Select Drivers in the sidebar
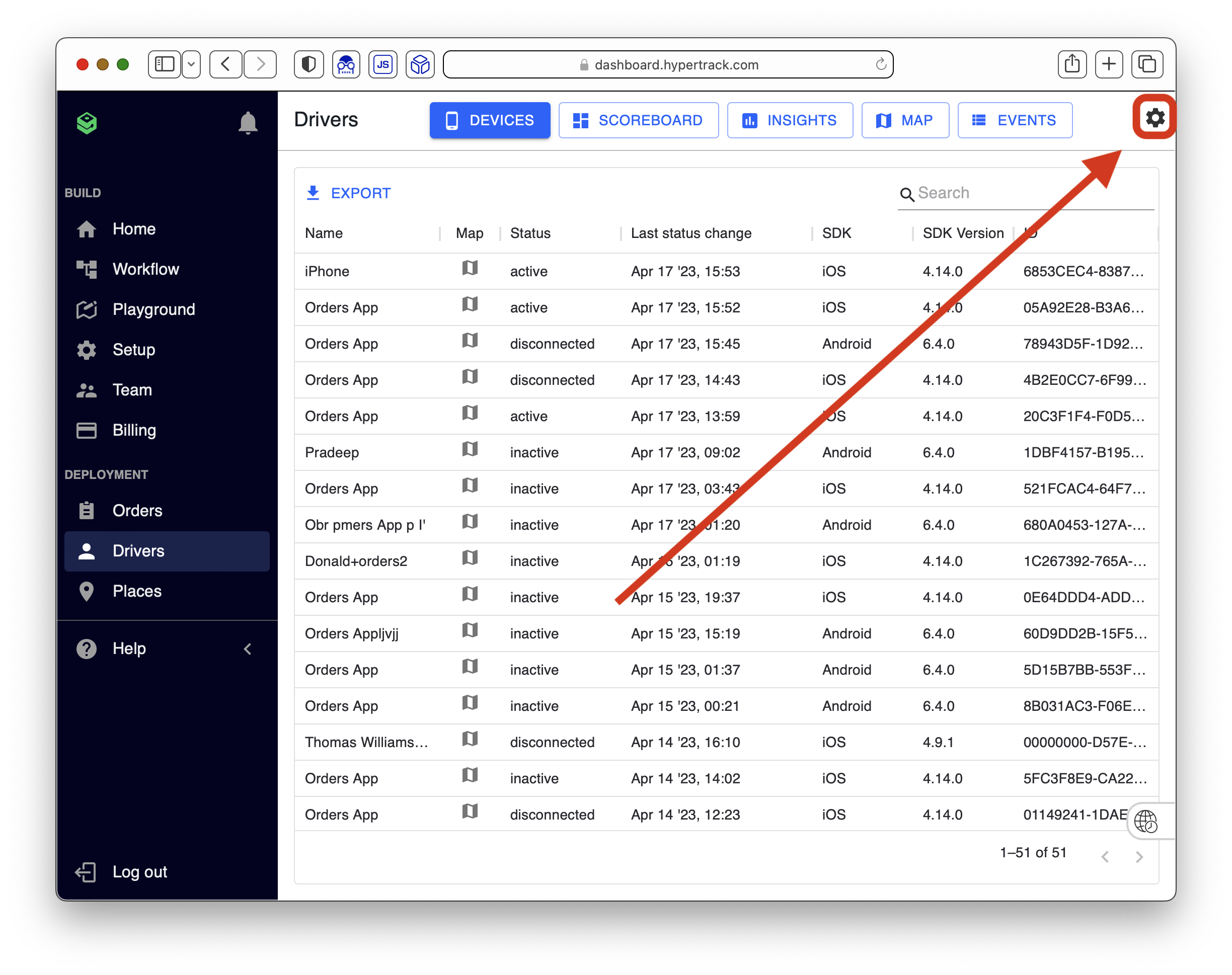 [167, 551]
